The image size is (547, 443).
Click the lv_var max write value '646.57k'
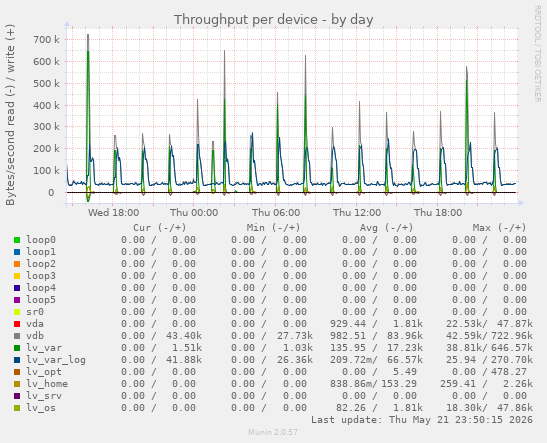point(512,348)
